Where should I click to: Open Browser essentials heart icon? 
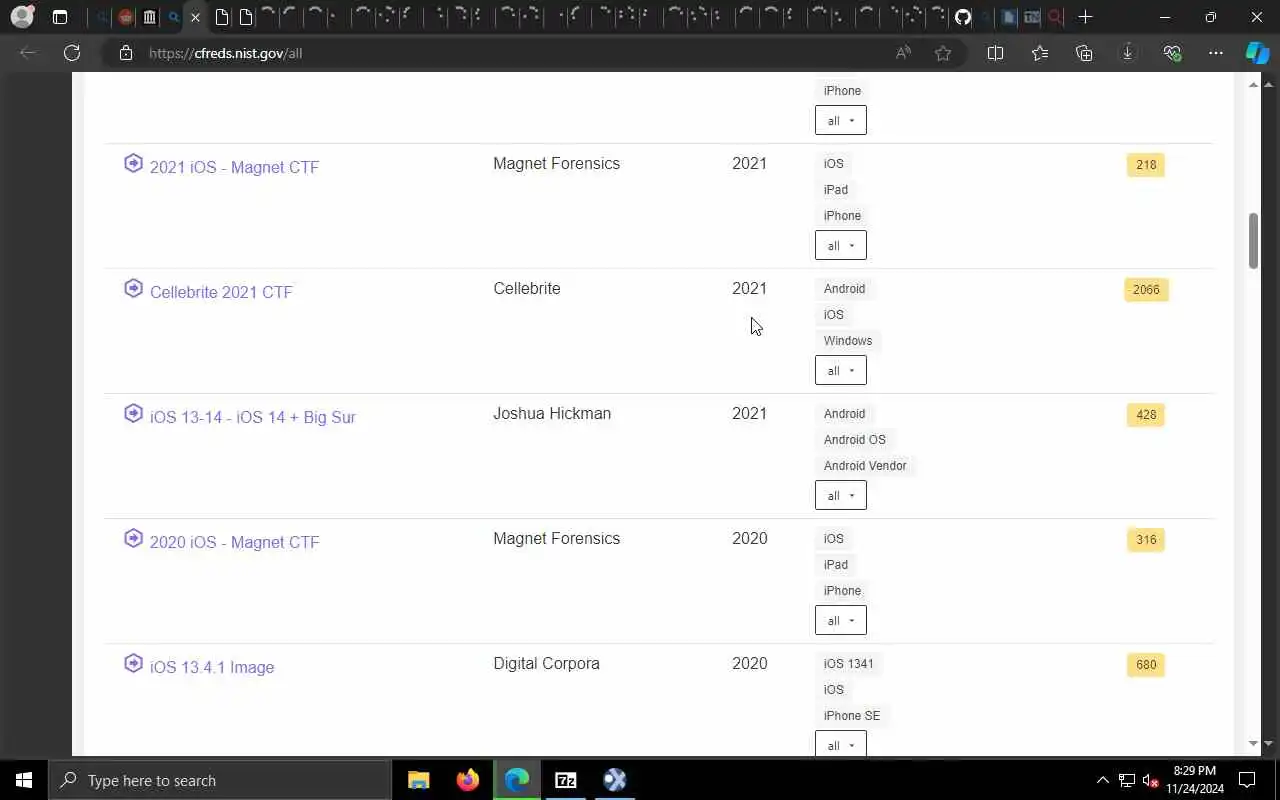[x=1172, y=53]
